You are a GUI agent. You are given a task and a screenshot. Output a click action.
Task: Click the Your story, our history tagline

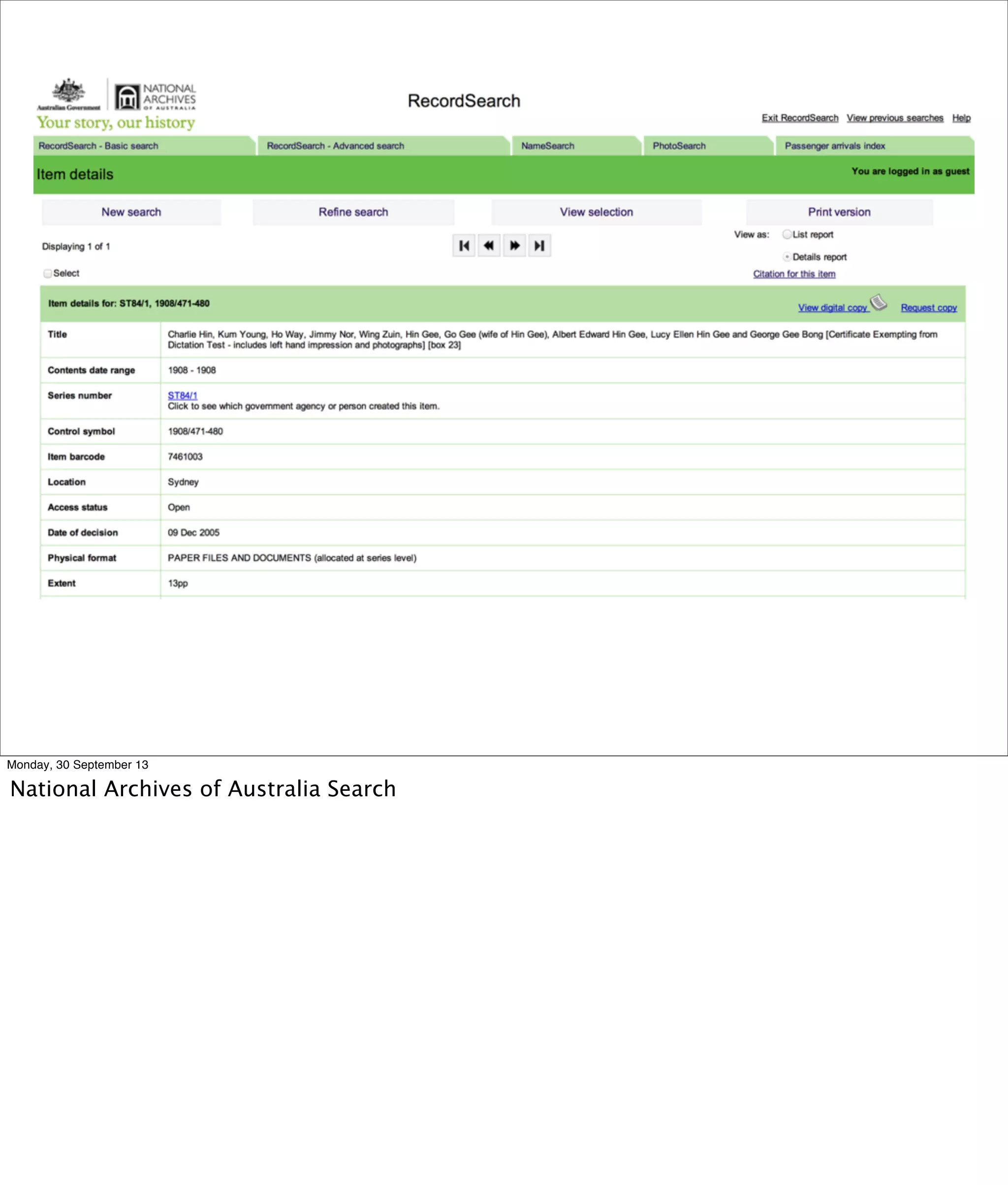[x=116, y=123]
